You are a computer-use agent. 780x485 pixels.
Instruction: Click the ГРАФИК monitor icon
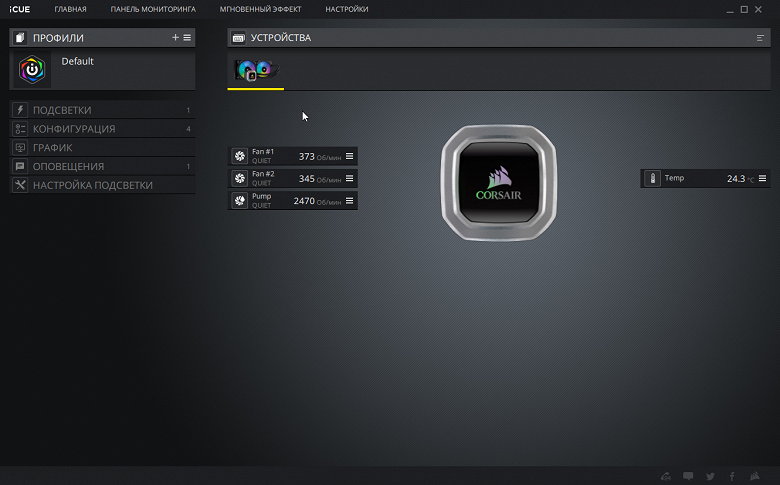pyautogui.click(x=20, y=148)
